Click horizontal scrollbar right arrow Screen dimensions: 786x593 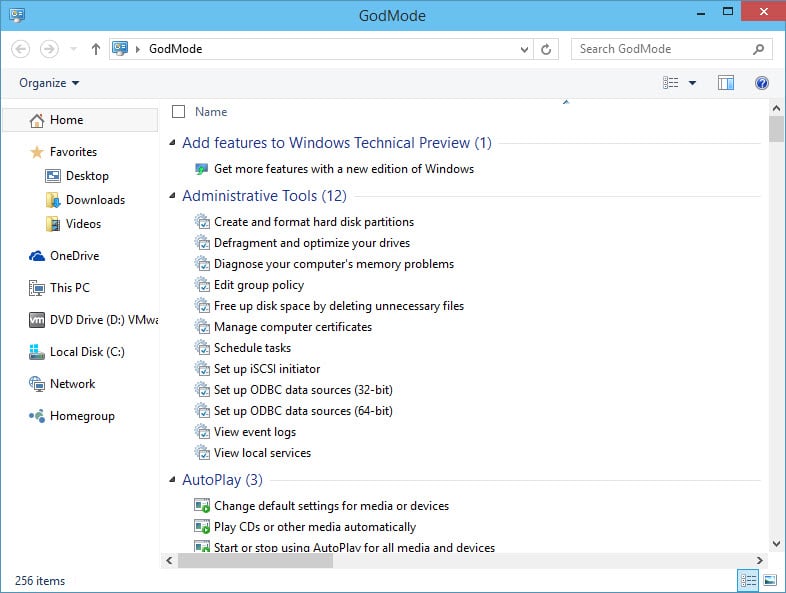pos(759,560)
